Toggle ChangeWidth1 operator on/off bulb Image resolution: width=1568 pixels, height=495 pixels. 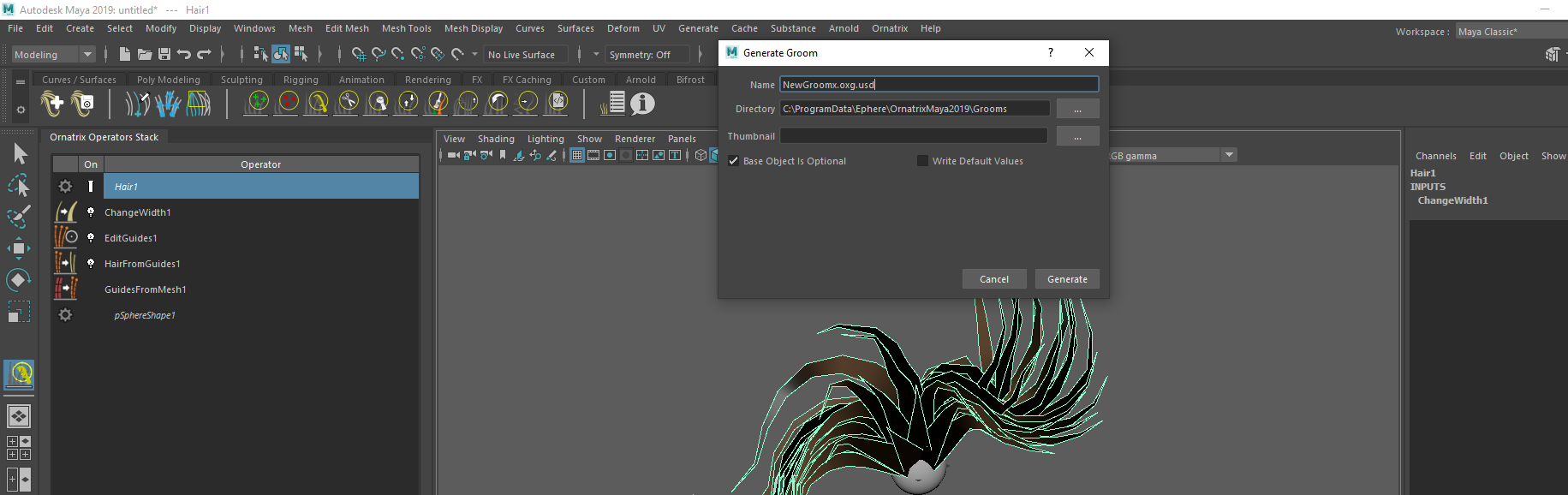[x=91, y=212]
